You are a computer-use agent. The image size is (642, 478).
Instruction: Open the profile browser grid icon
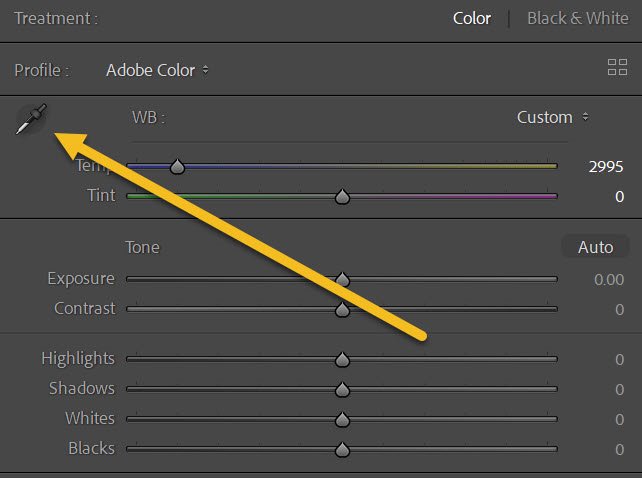point(617,69)
